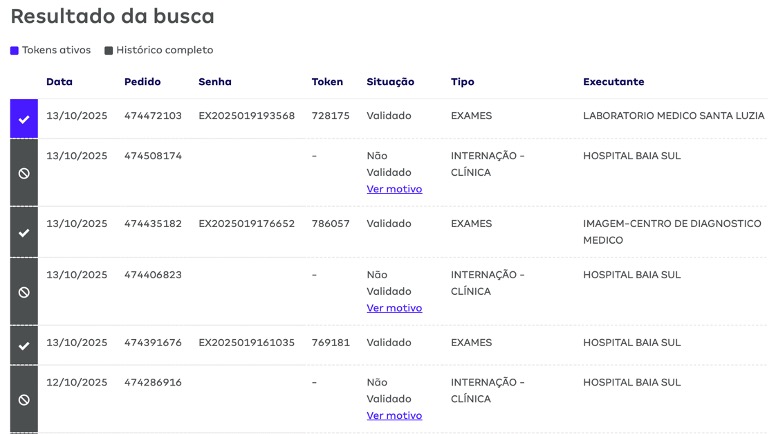Viewport: 768px width, 434px height.
Task: Click gray Histórico completo legend square
Action: (x=109, y=50)
